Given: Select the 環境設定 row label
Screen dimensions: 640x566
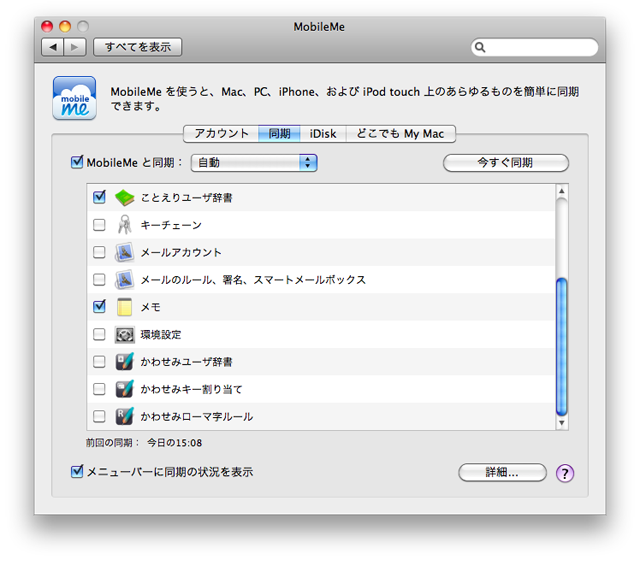Looking at the screenshot, I should pyautogui.click(x=161, y=335).
